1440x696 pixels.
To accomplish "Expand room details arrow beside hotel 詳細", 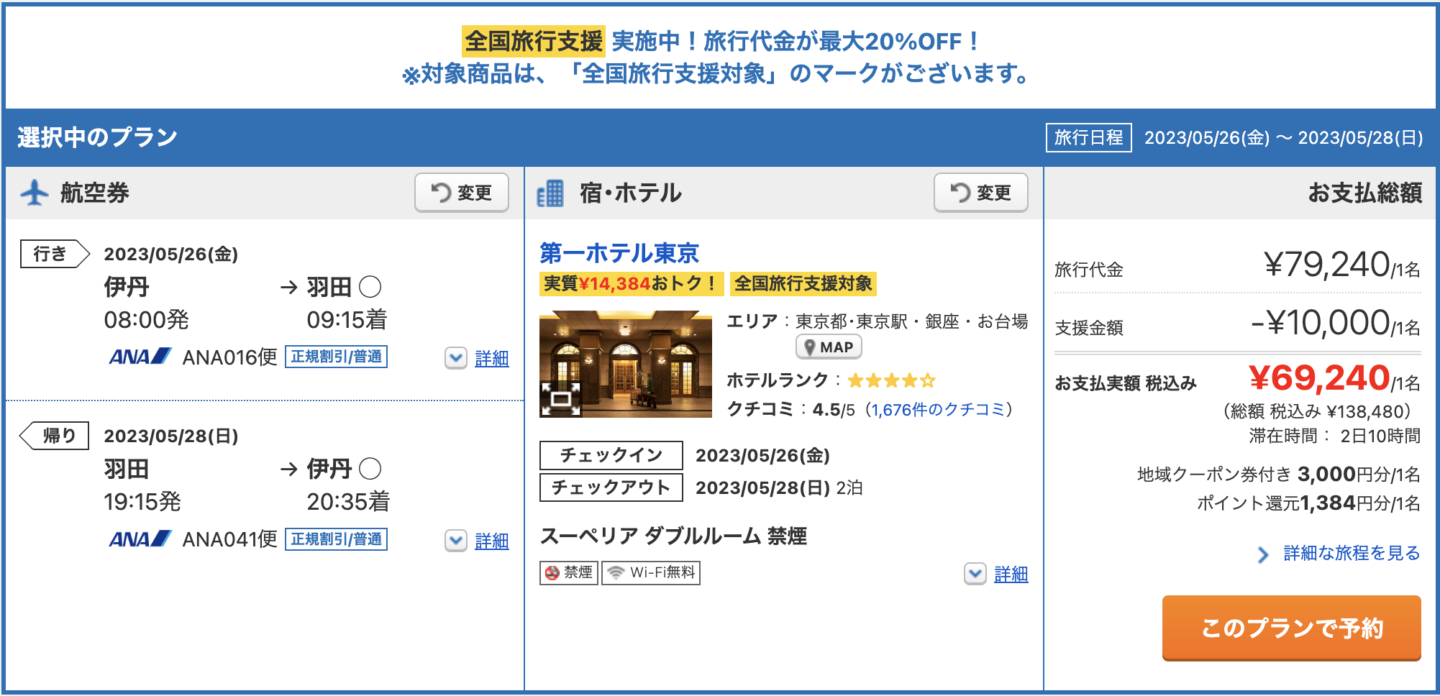I will tap(976, 574).
